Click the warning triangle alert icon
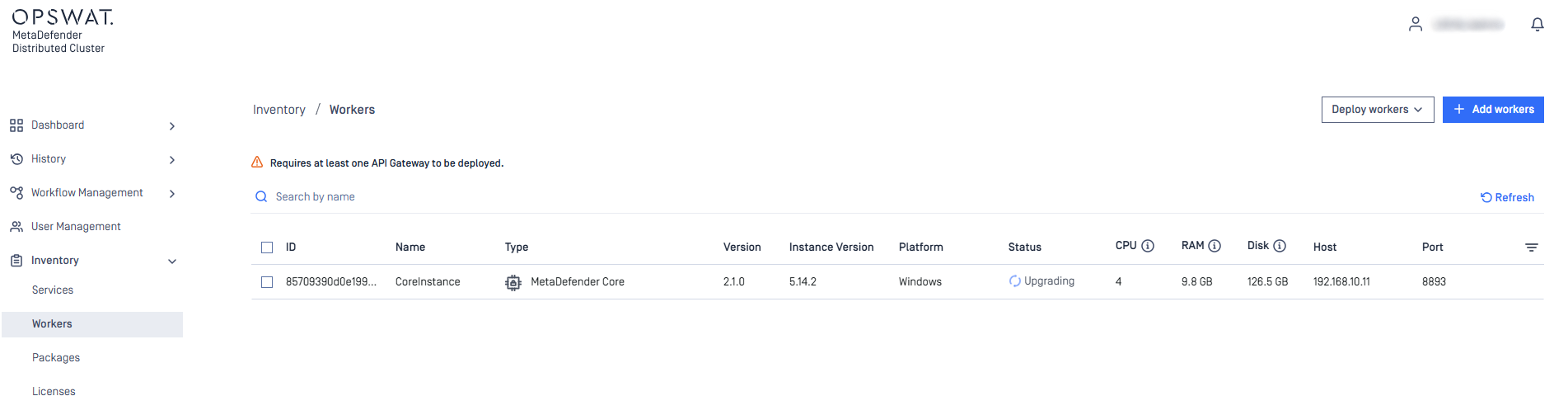1568x396 pixels. pyautogui.click(x=257, y=163)
